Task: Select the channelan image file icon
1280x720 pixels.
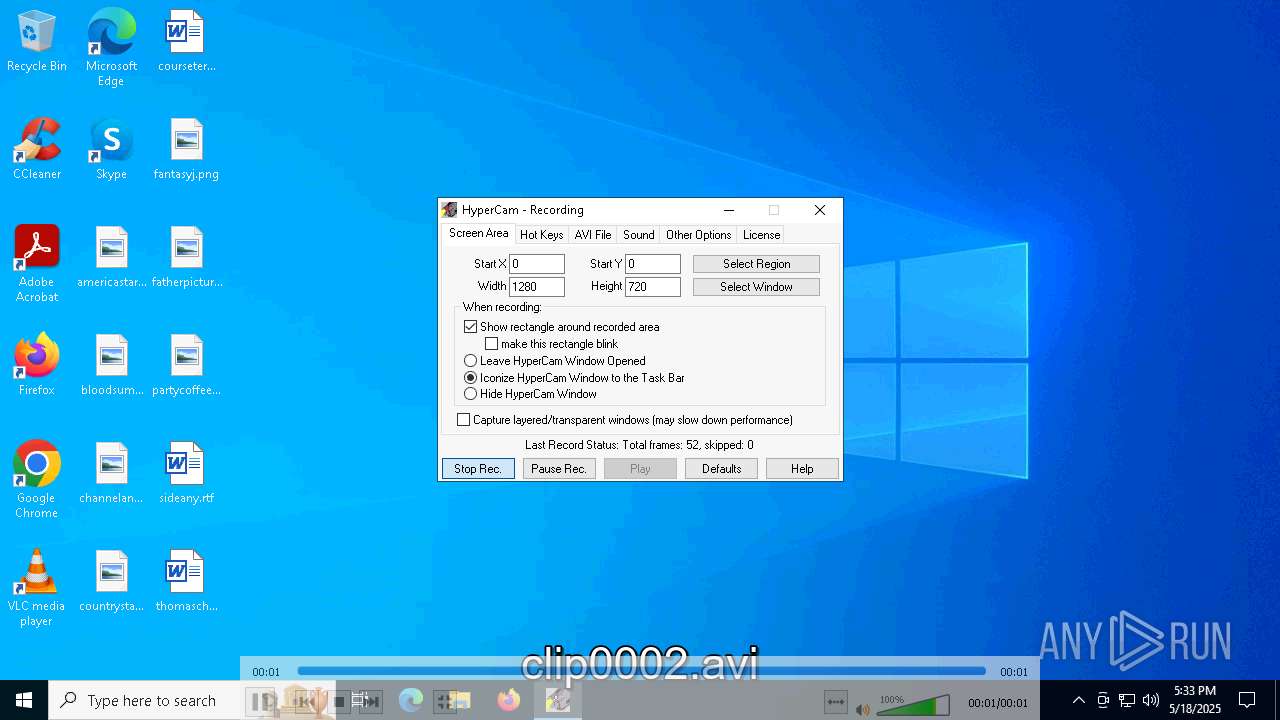Action: [x=112, y=473]
